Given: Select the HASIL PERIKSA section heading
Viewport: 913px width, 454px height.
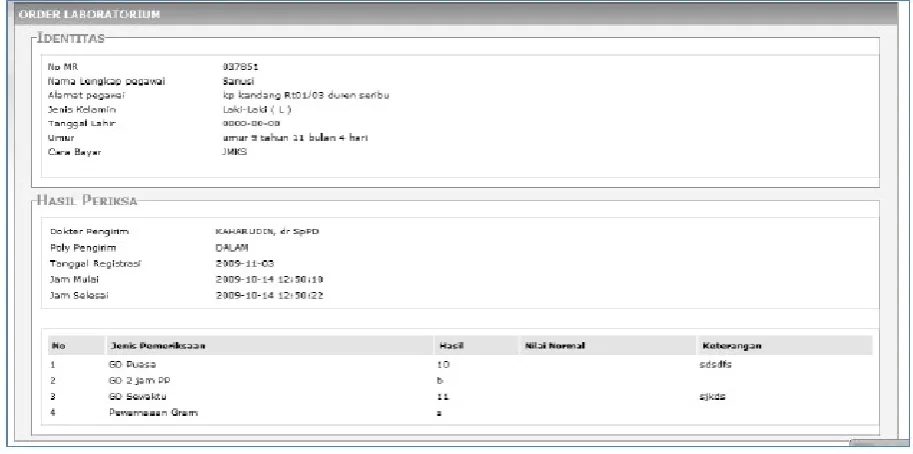Looking at the screenshot, I should tap(87, 201).
